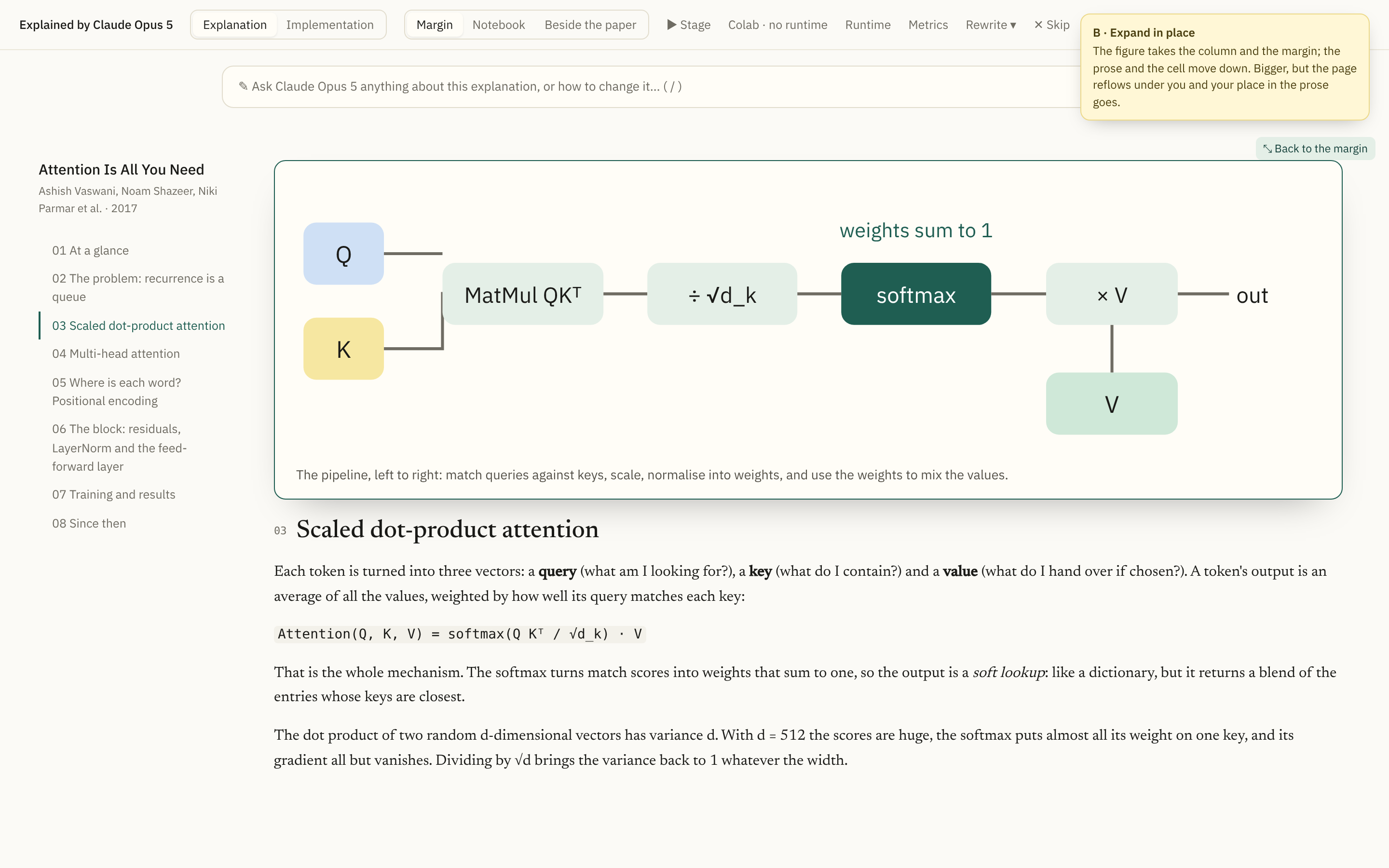The height and width of the screenshot is (868, 1389).
Task: Go to section 01 At a glance
Action: pyautogui.click(x=90, y=250)
